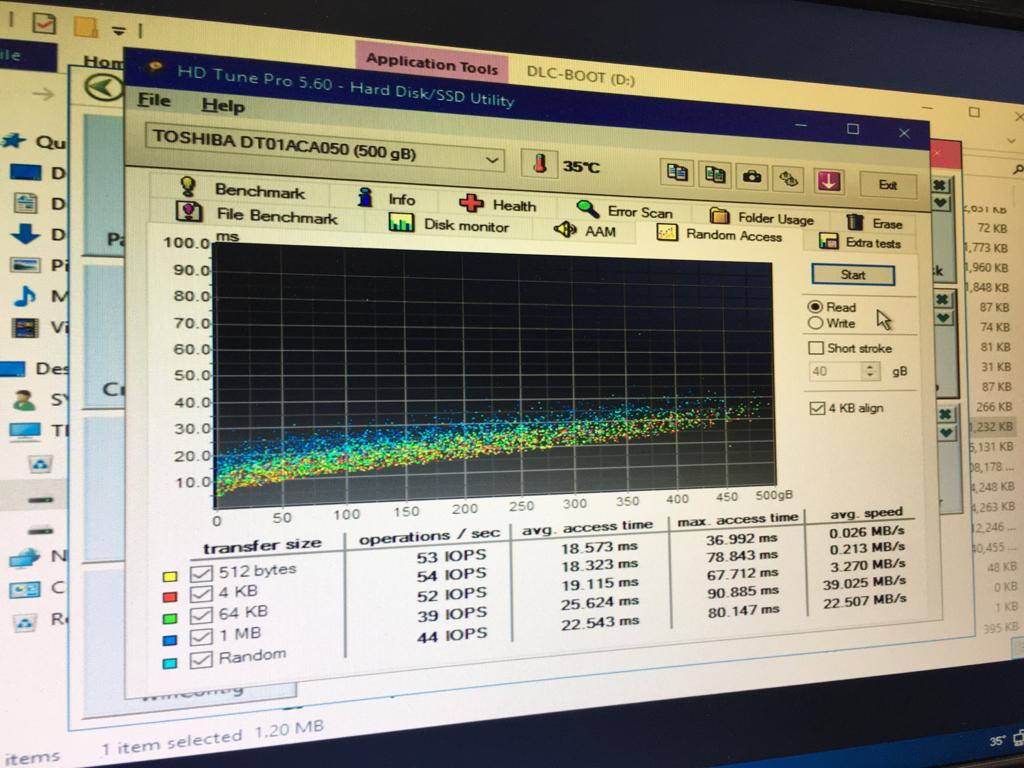This screenshot has height=768, width=1024.
Task: Uncheck the 64 KB transfer size
Action: coord(201,615)
